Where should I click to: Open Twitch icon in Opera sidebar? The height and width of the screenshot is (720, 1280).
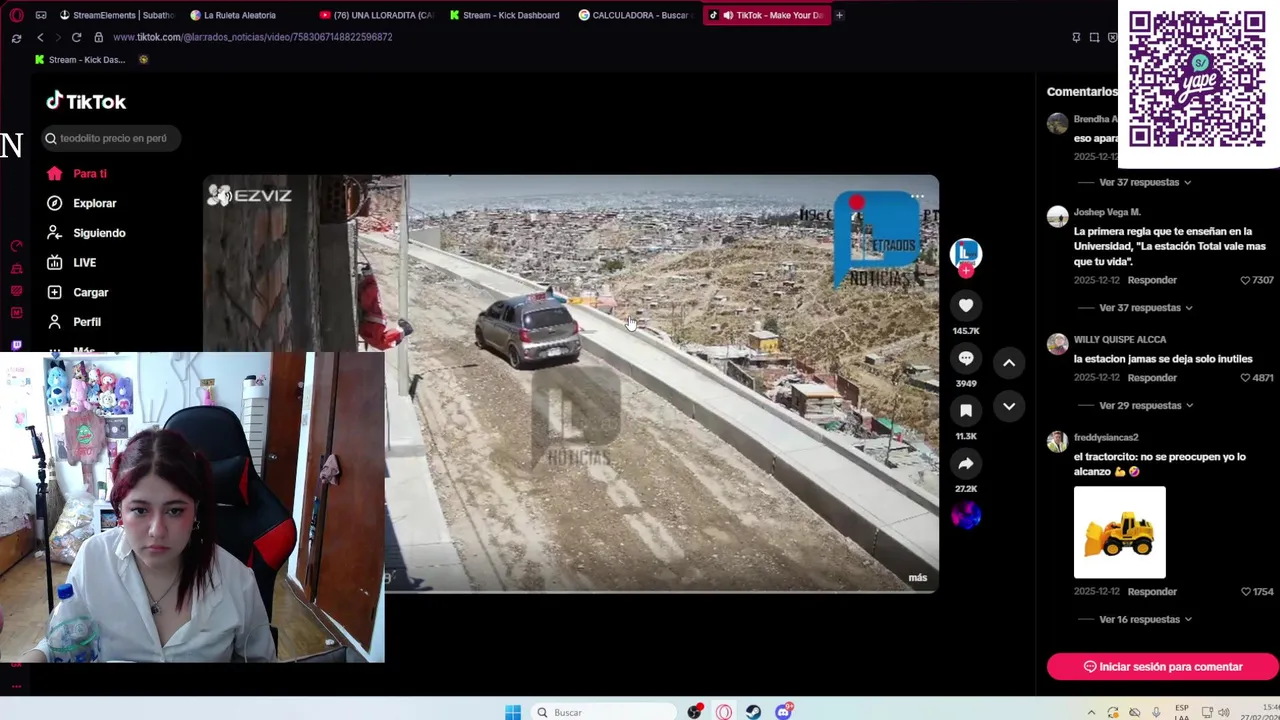point(16,346)
